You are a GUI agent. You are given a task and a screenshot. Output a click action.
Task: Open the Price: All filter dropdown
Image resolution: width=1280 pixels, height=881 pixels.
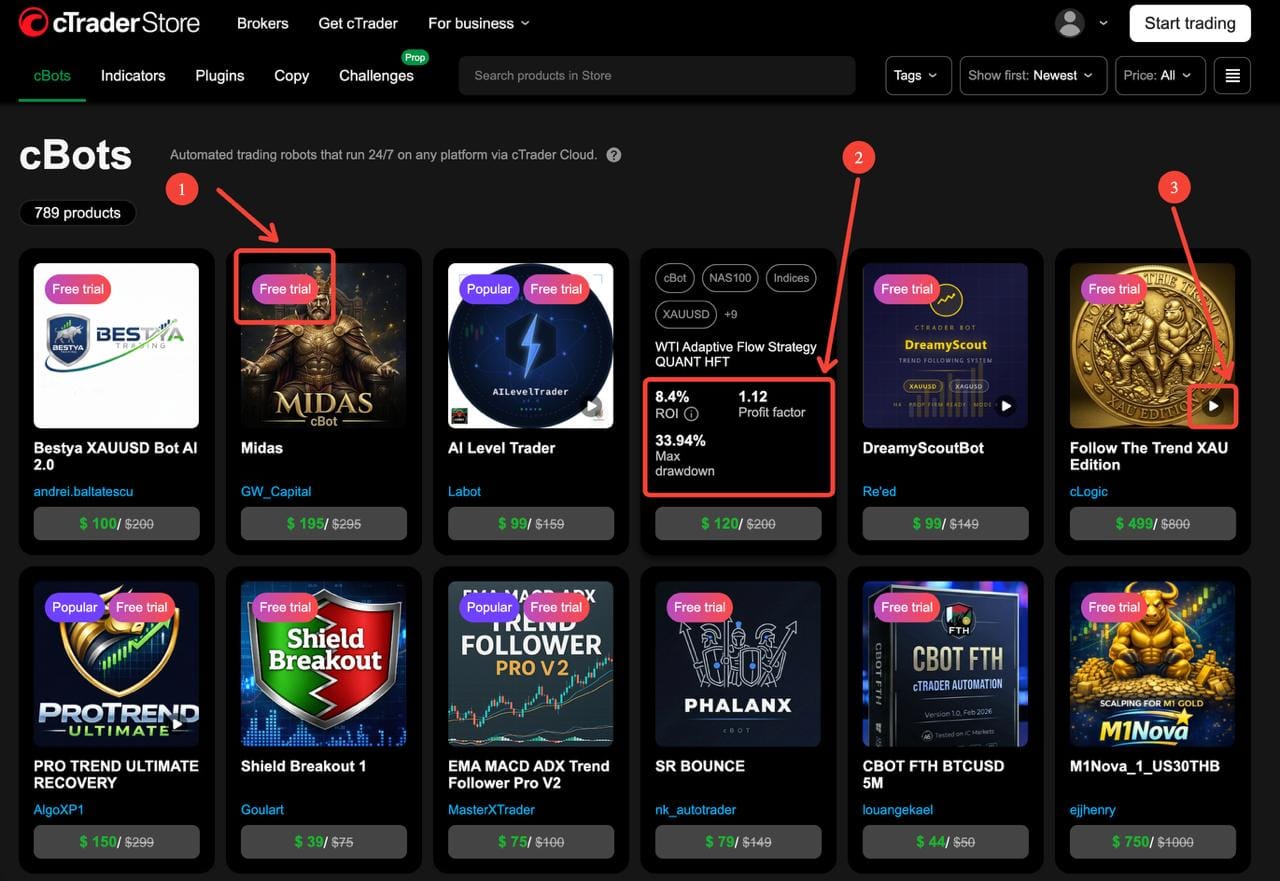click(x=1160, y=75)
